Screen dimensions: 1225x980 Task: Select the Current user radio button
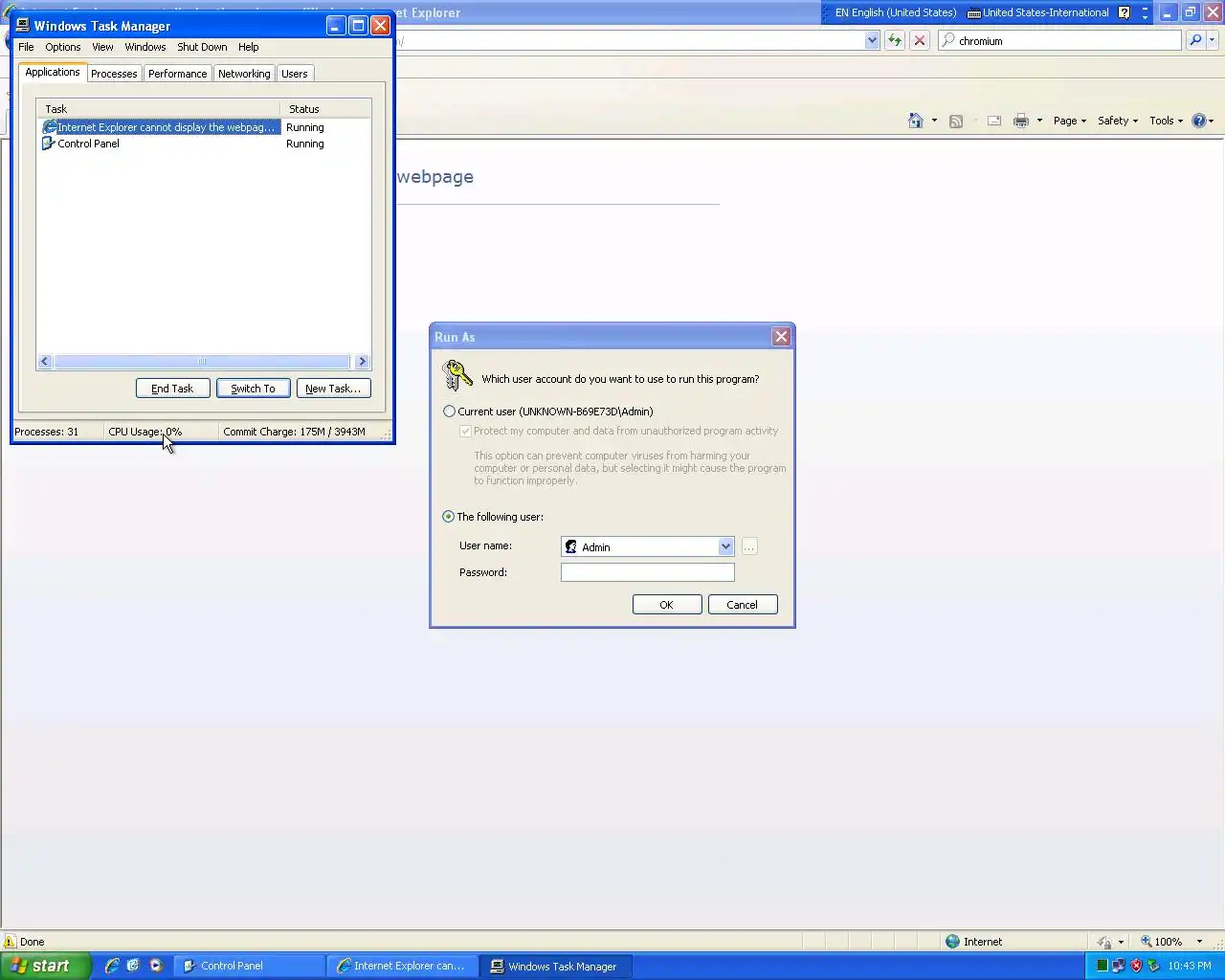[449, 412]
